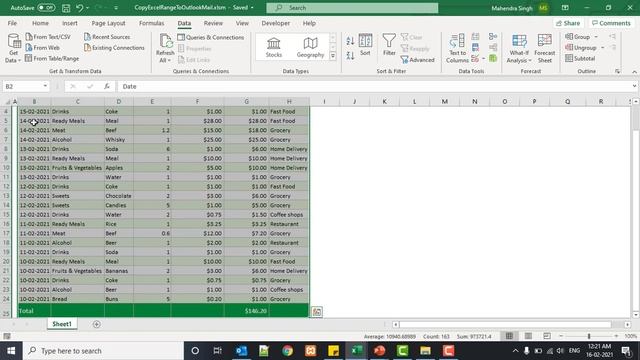Viewport: 640px width, 360px height.
Task: Open Windows Start menu
Action: tap(11, 351)
